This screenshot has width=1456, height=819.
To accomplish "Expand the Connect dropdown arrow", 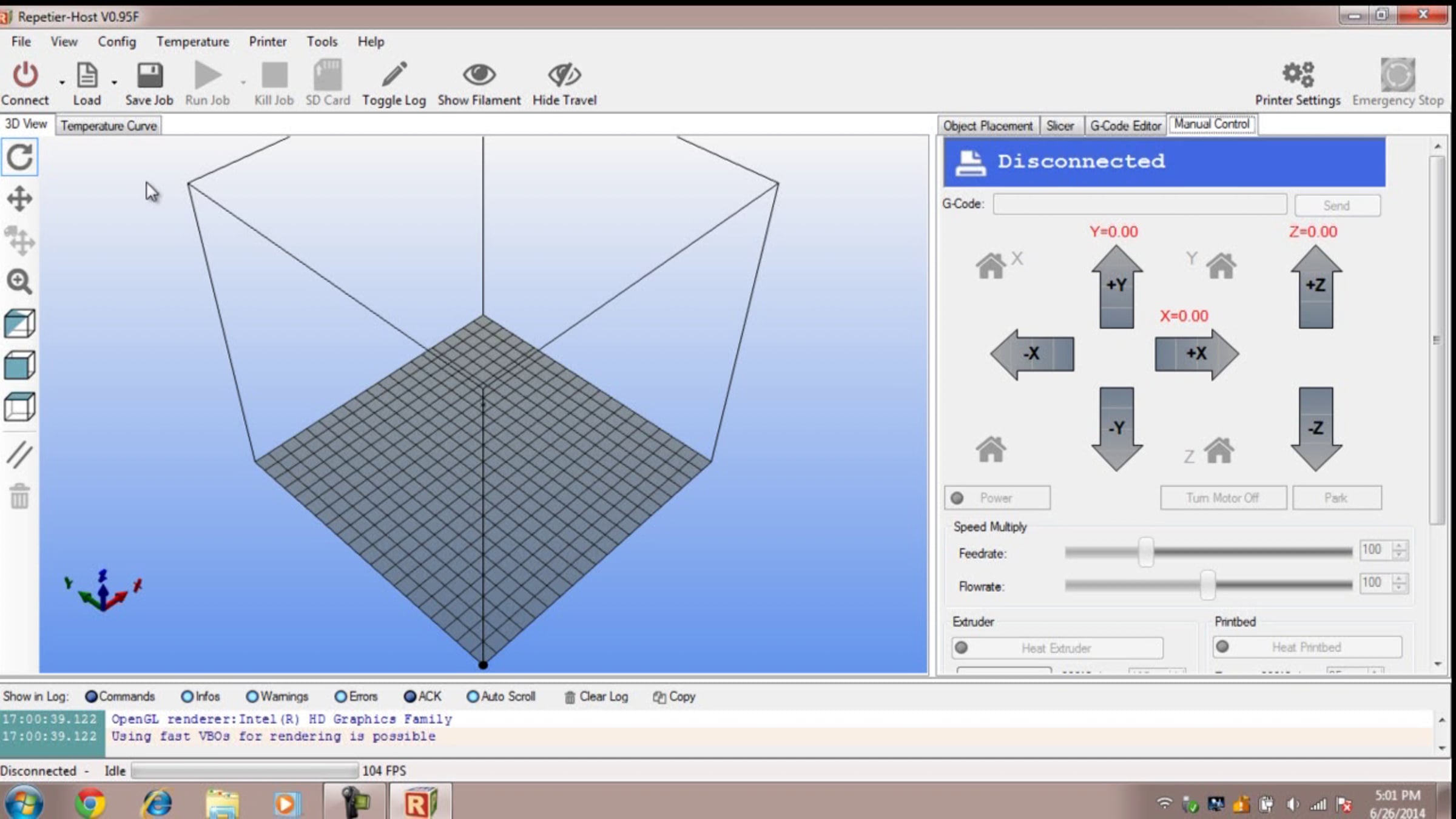I will 62,82.
